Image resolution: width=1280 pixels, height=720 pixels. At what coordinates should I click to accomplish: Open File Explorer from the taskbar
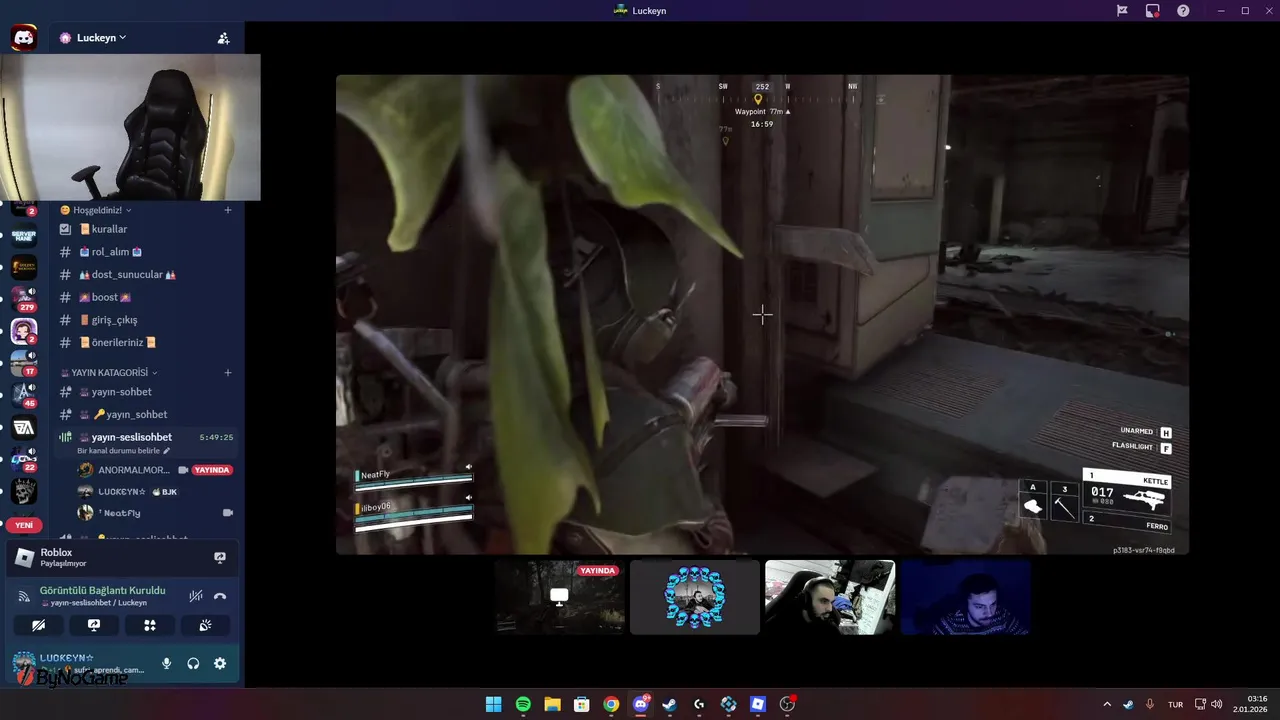(x=552, y=704)
